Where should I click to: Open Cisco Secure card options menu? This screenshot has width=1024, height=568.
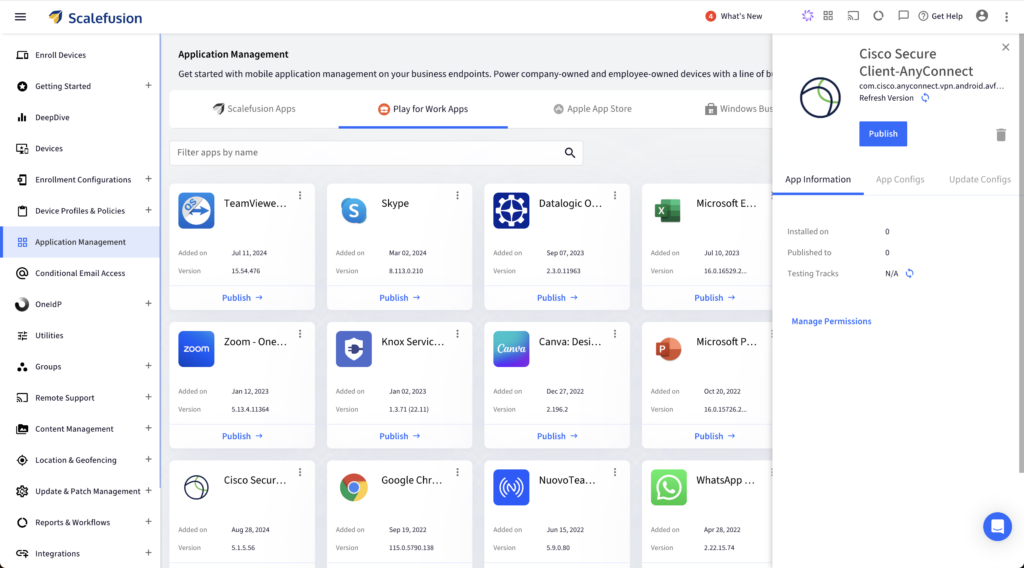300,472
